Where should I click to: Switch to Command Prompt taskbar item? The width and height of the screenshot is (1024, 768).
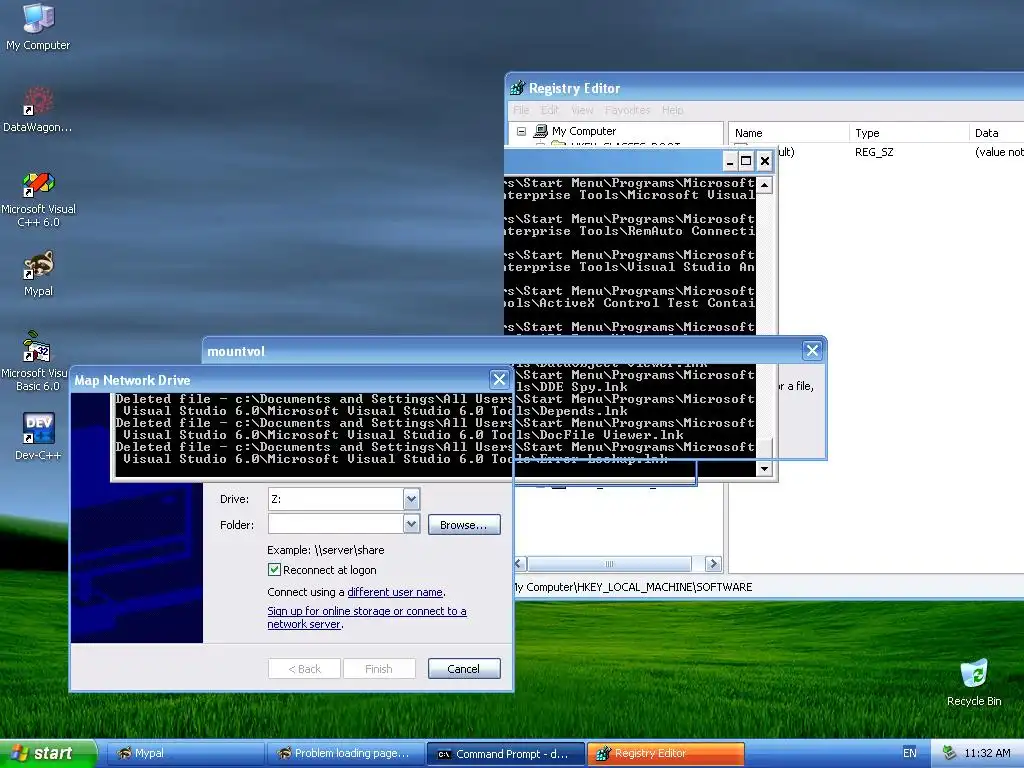[x=505, y=754]
